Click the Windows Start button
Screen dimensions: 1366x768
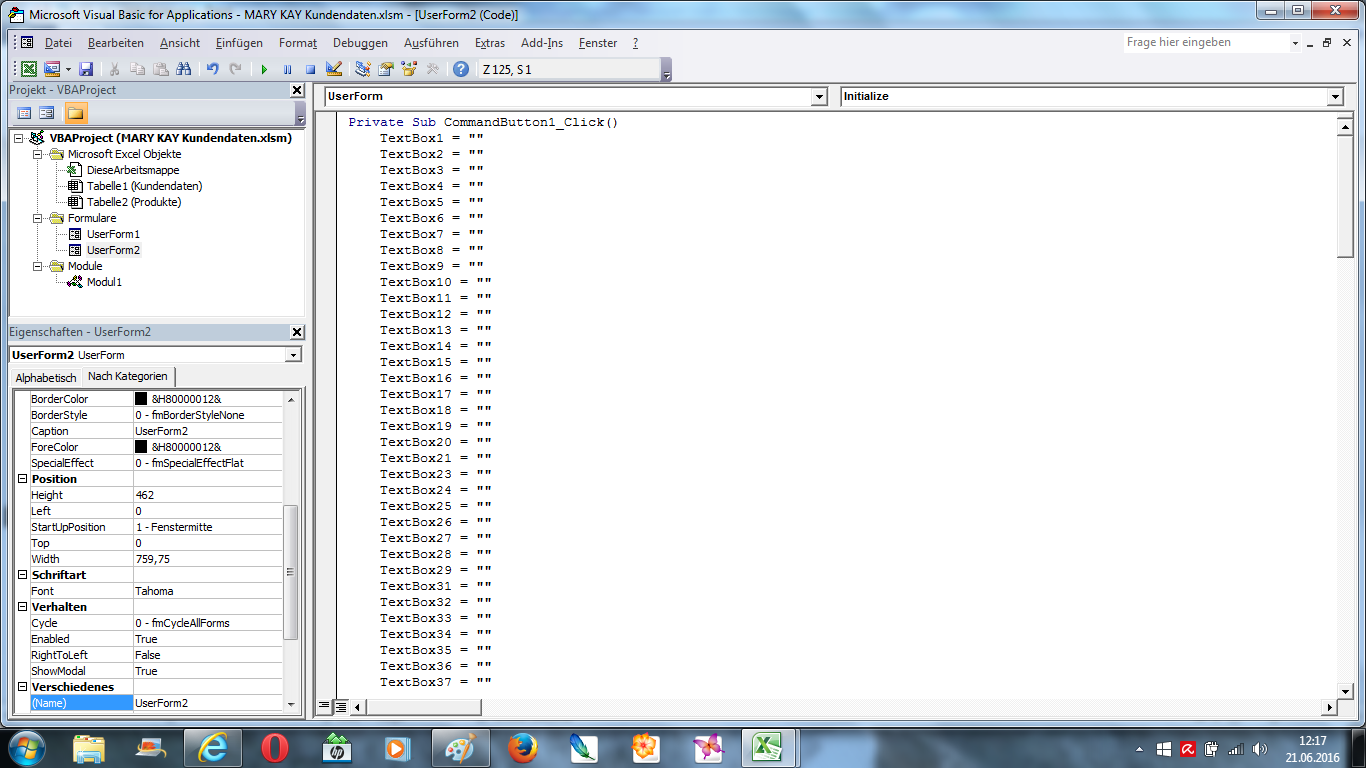[27, 748]
